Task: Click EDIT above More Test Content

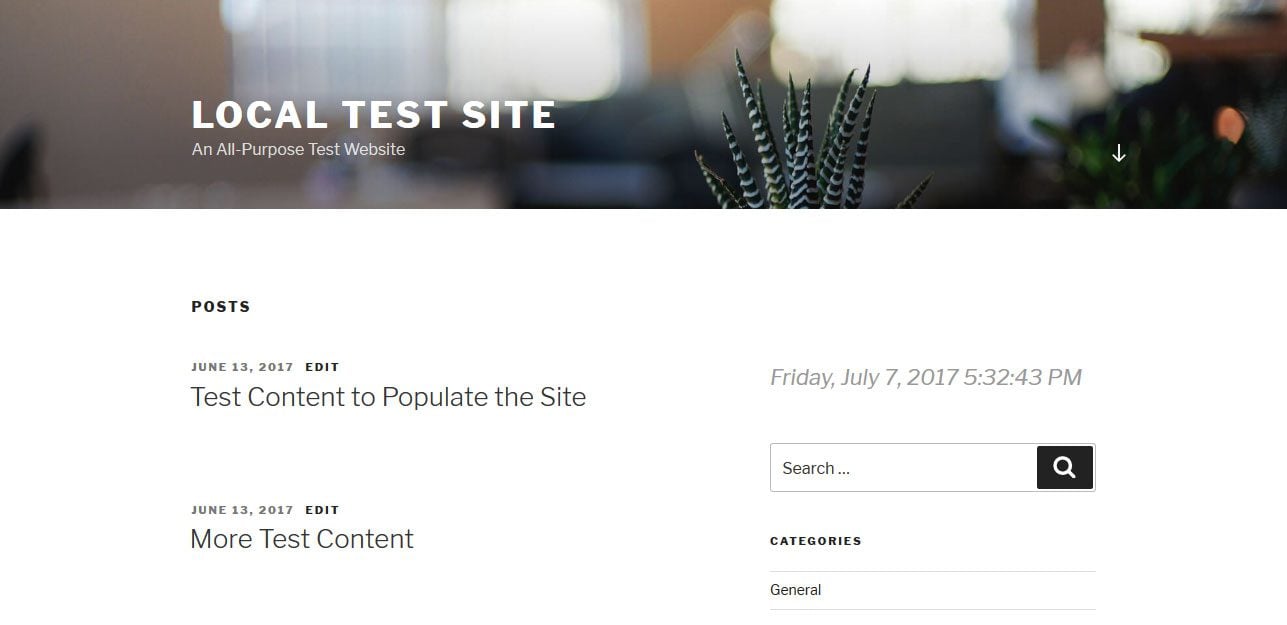Action: pyautogui.click(x=322, y=509)
